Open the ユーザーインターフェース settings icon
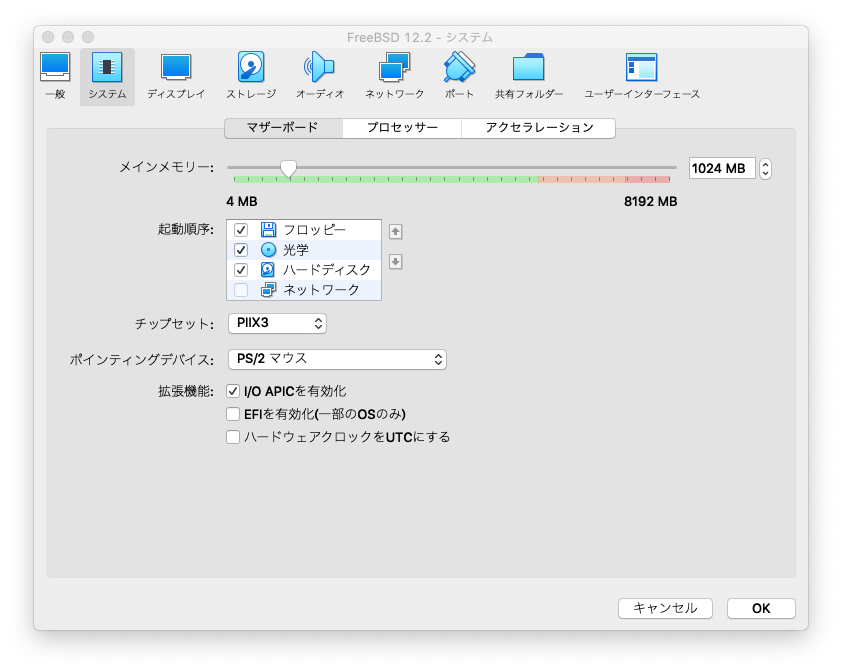This screenshot has height=672, width=842. pos(642,76)
